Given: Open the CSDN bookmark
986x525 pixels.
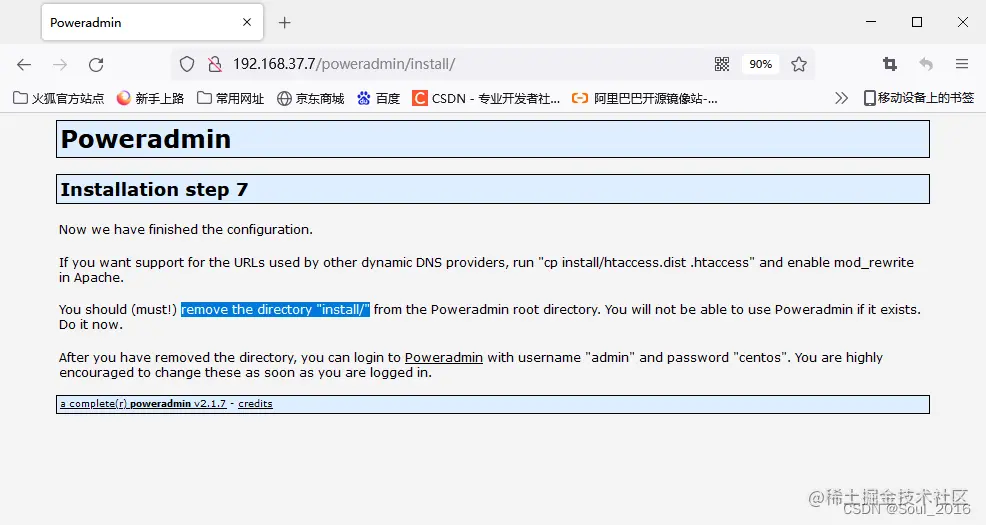Looking at the screenshot, I should [x=485, y=98].
